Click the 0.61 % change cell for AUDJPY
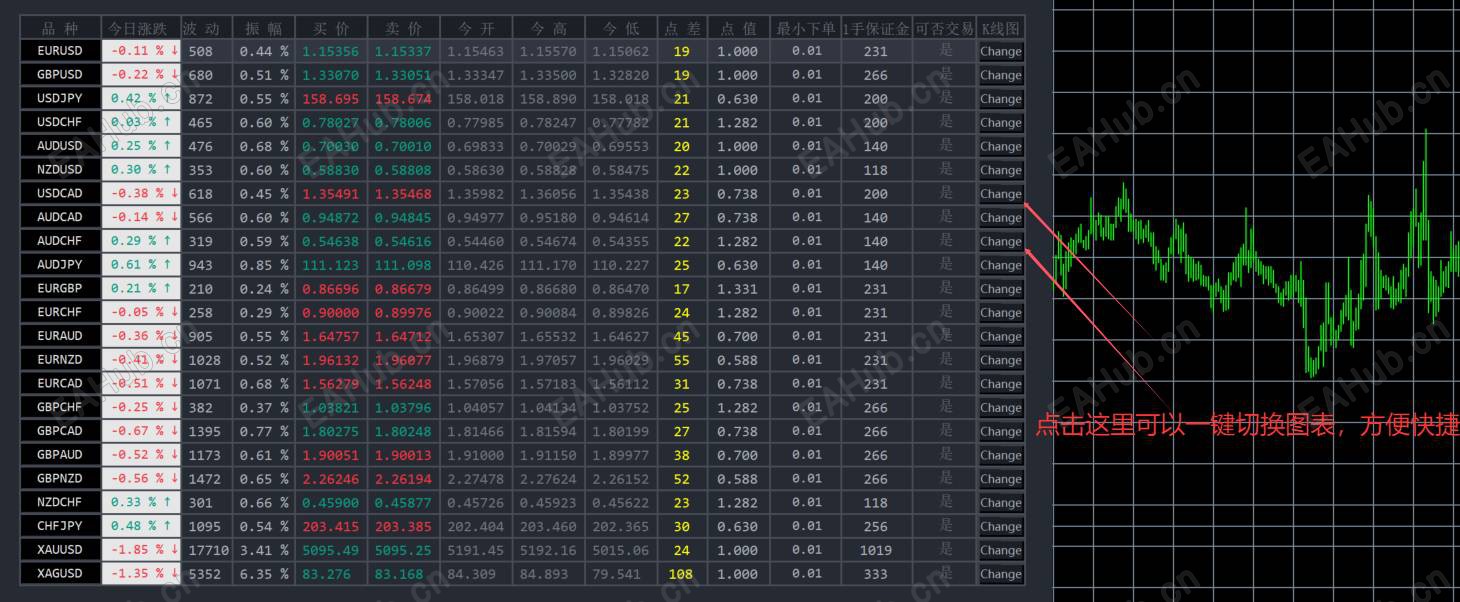Viewport: 1460px width, 602px height. [x=140, y=265]
